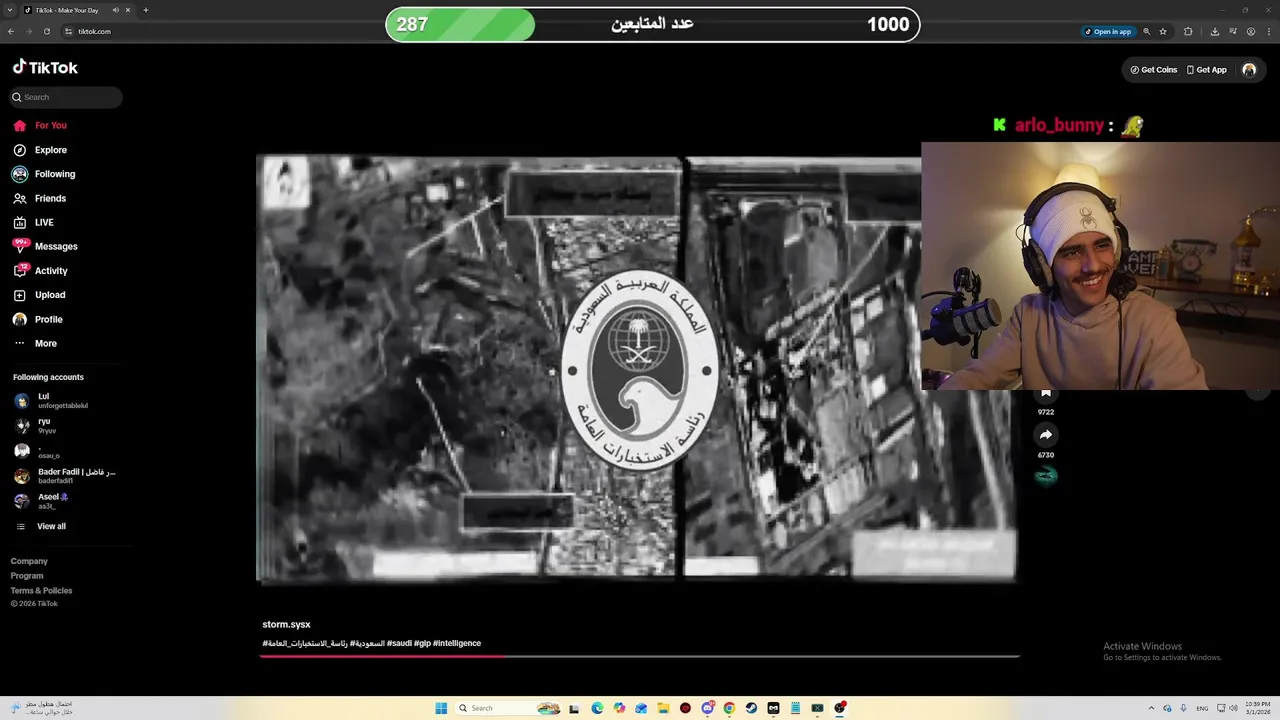
Task: Go to Explore page
Action: (x=40, y=150)
